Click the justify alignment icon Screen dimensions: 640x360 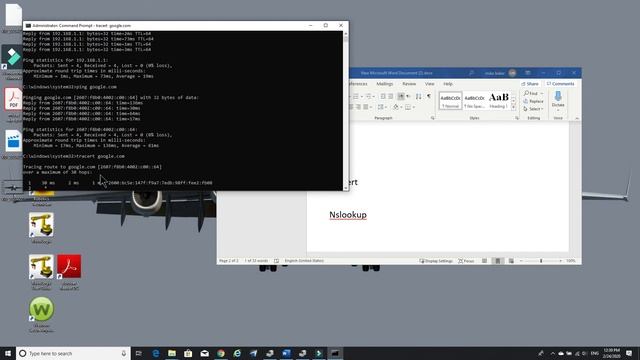point(366,107)
